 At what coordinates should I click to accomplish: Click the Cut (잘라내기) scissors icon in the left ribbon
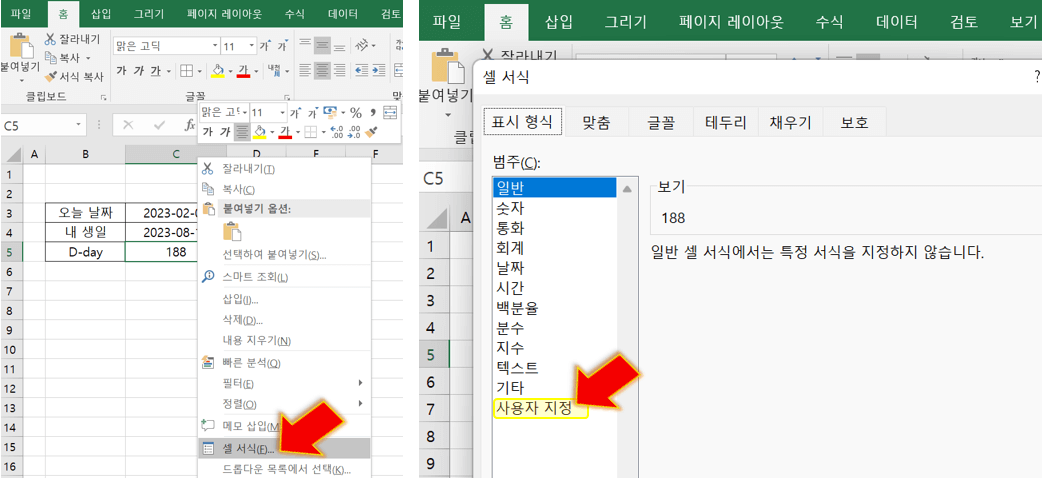pos(51,39)
